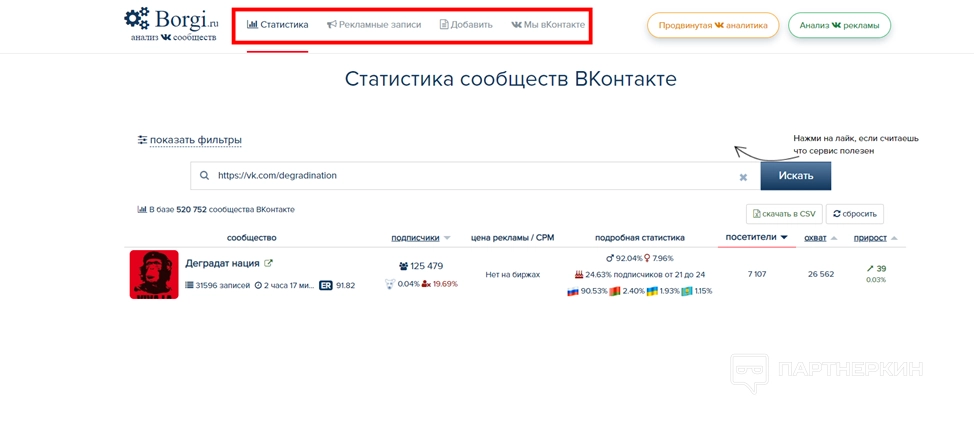
Task: Click the ER badge icon
Action: 325,285
